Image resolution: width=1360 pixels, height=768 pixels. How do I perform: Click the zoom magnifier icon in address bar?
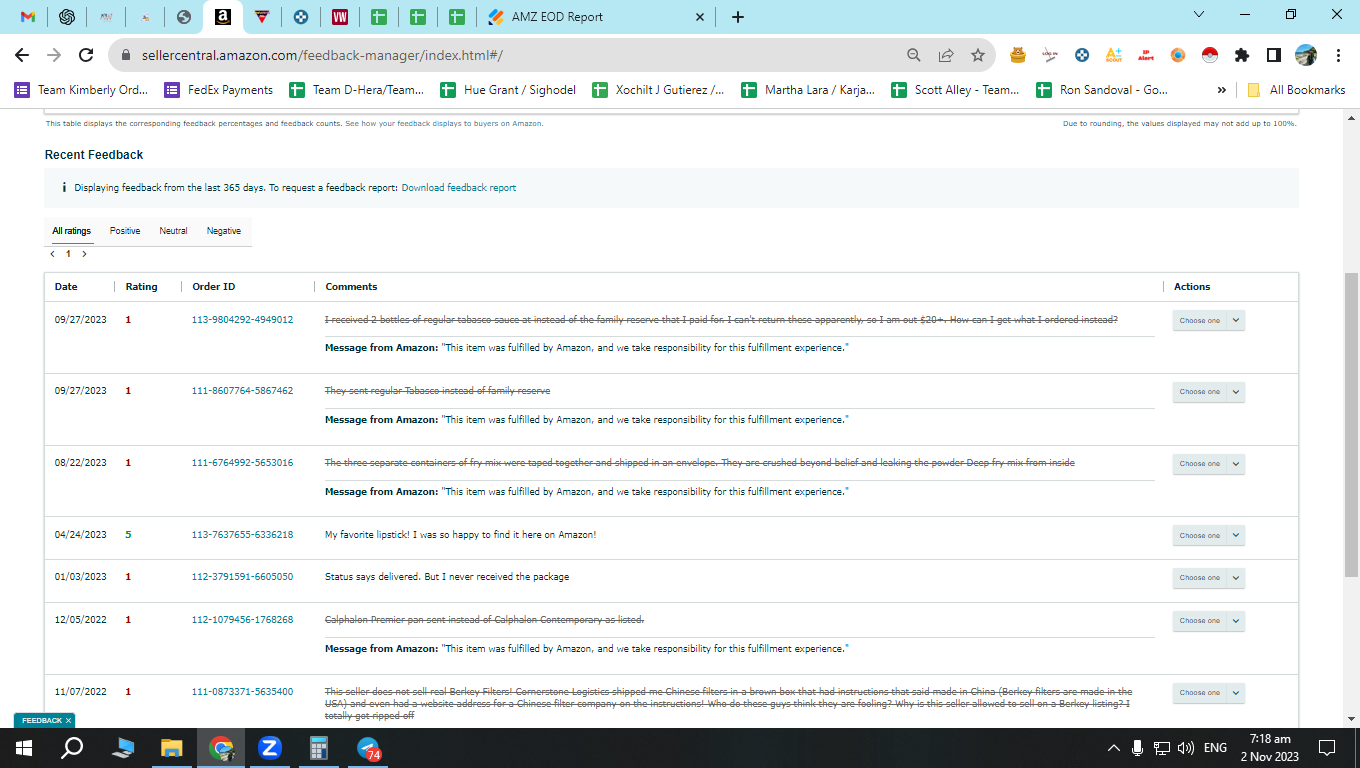tap(914, 55)
